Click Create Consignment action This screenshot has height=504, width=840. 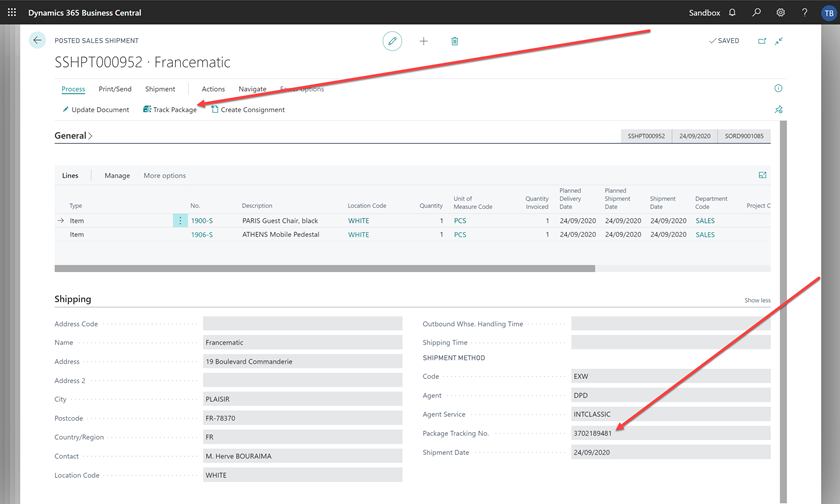click(x=248, y=110)
